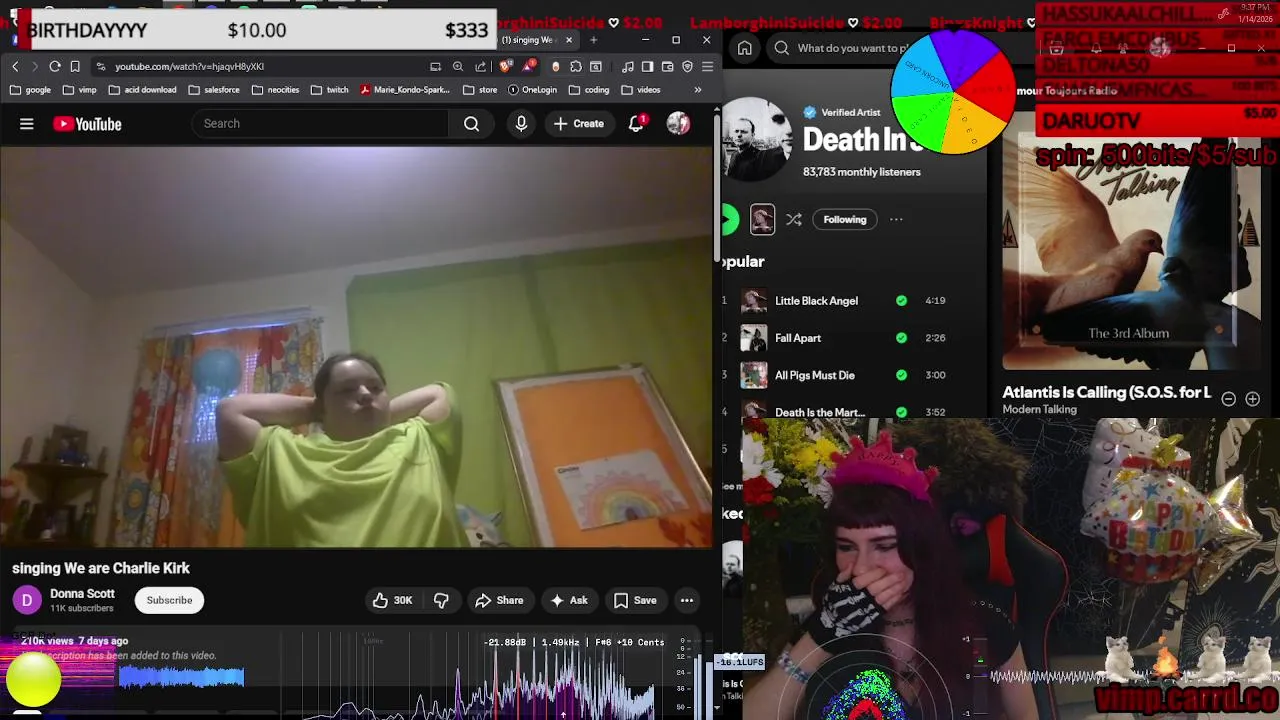
Task: Click the YouTube video player
Action: (356, 347)
